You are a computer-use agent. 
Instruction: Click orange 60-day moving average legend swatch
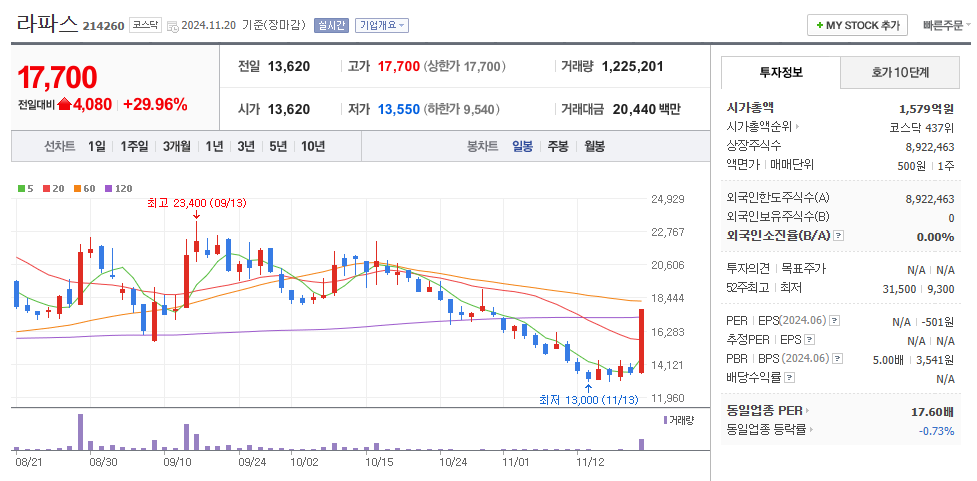[x=77, y=188]
